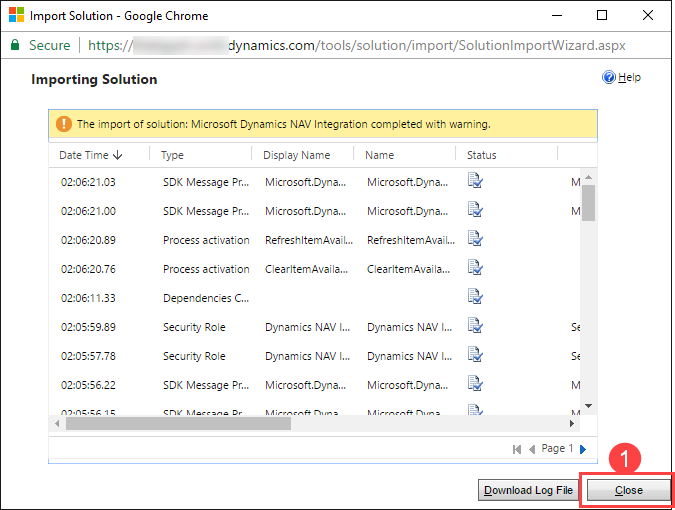This screenshot has height=510, width=675.
Task: Click status icon for 02:05:59.89 row
Action: coord(475,325)
